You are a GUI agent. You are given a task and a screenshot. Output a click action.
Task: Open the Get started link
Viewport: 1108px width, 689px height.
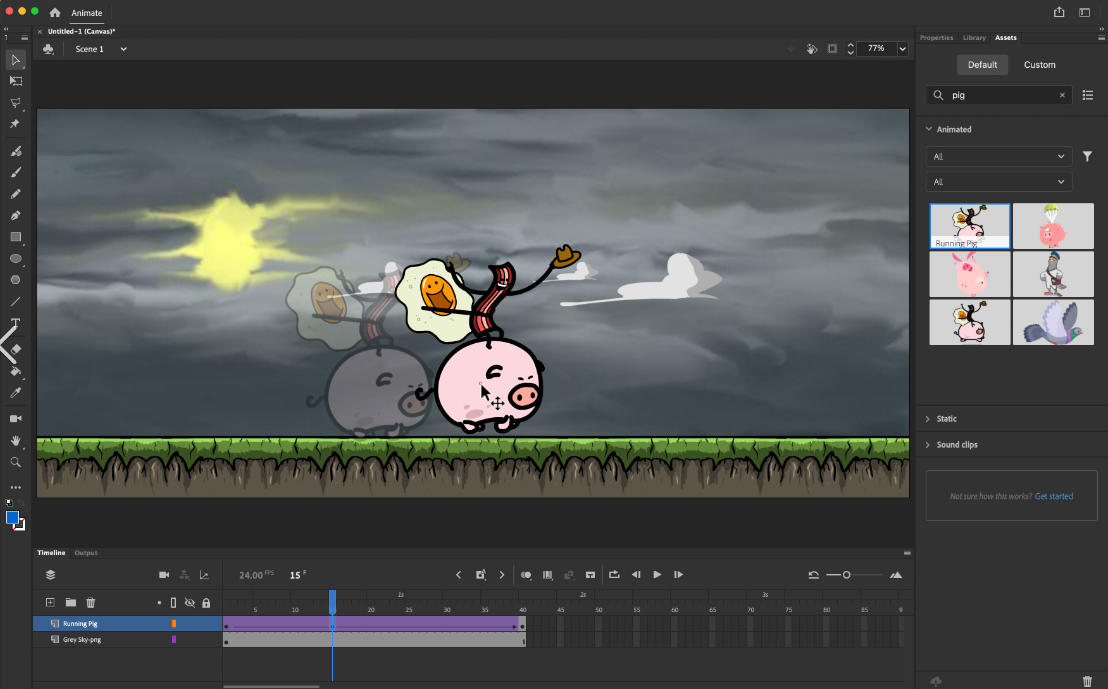[1054, 496]
